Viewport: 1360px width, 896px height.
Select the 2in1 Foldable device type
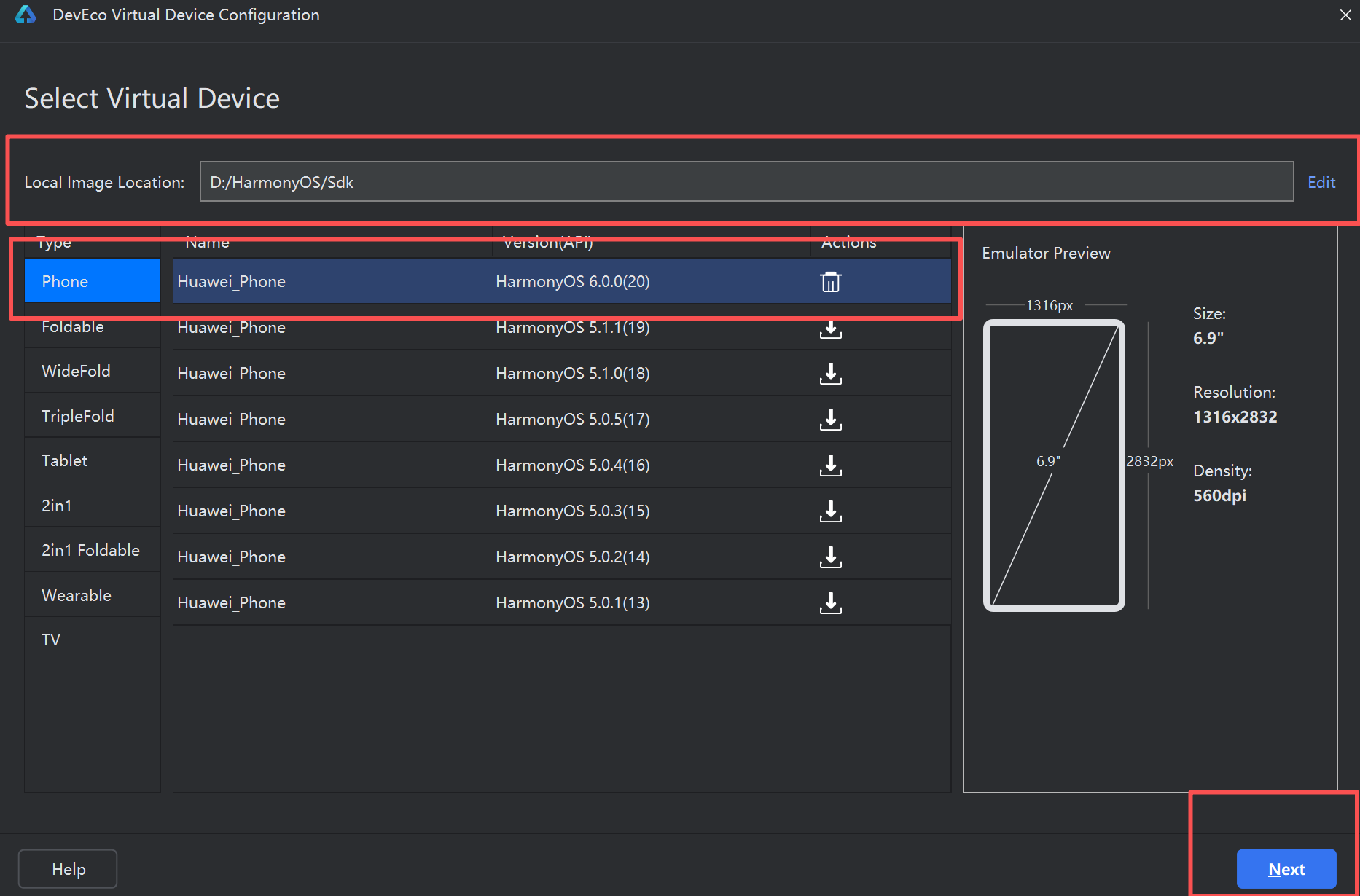pos(92,550)
